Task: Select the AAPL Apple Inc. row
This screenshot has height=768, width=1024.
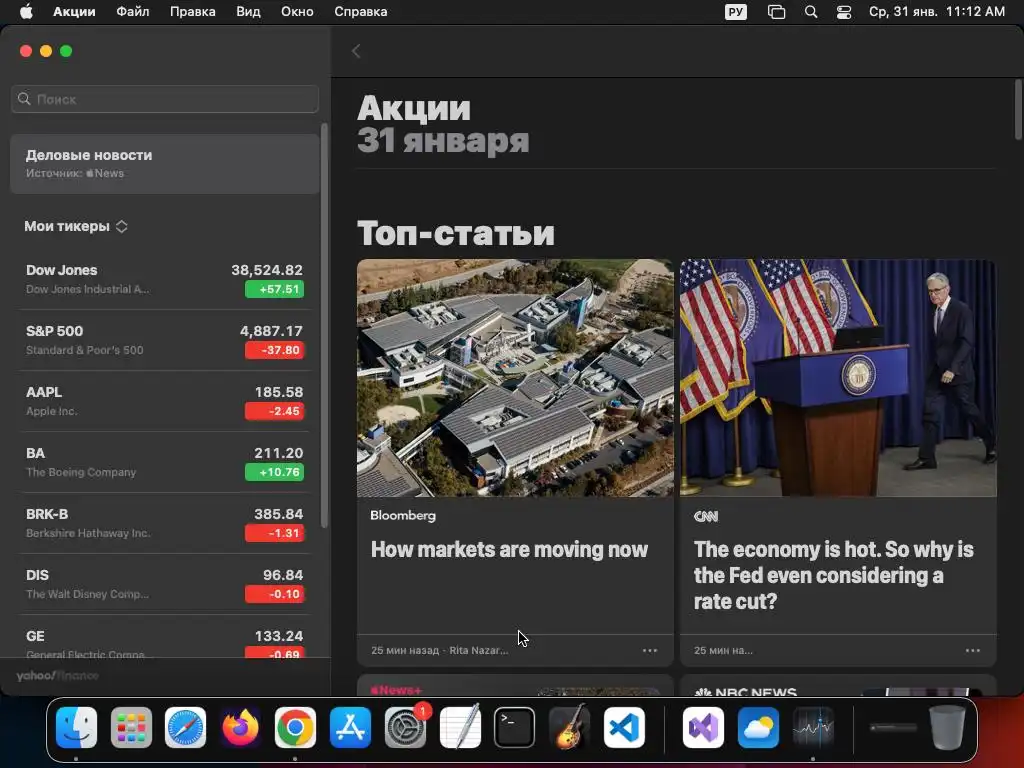Action: click(x=165, y=401)
